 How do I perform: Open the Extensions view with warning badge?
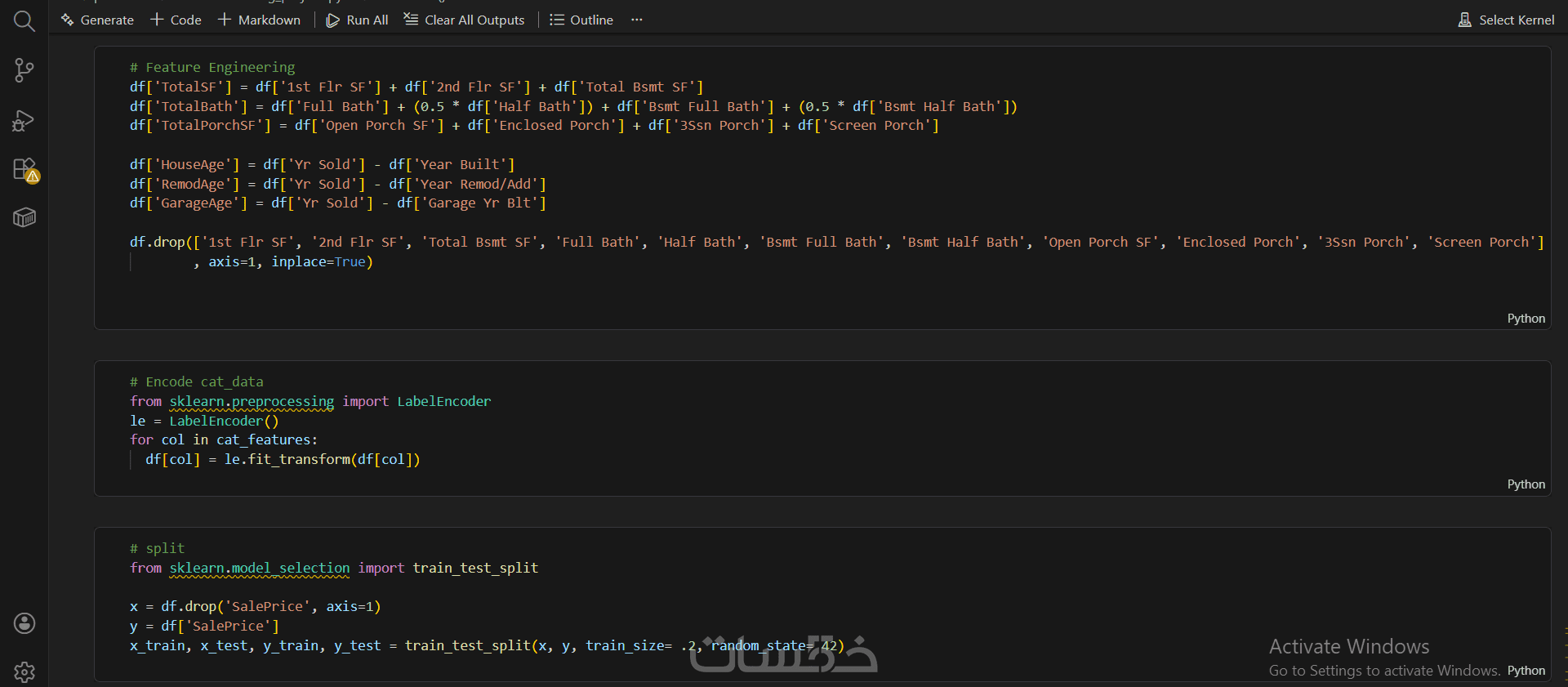24,169
